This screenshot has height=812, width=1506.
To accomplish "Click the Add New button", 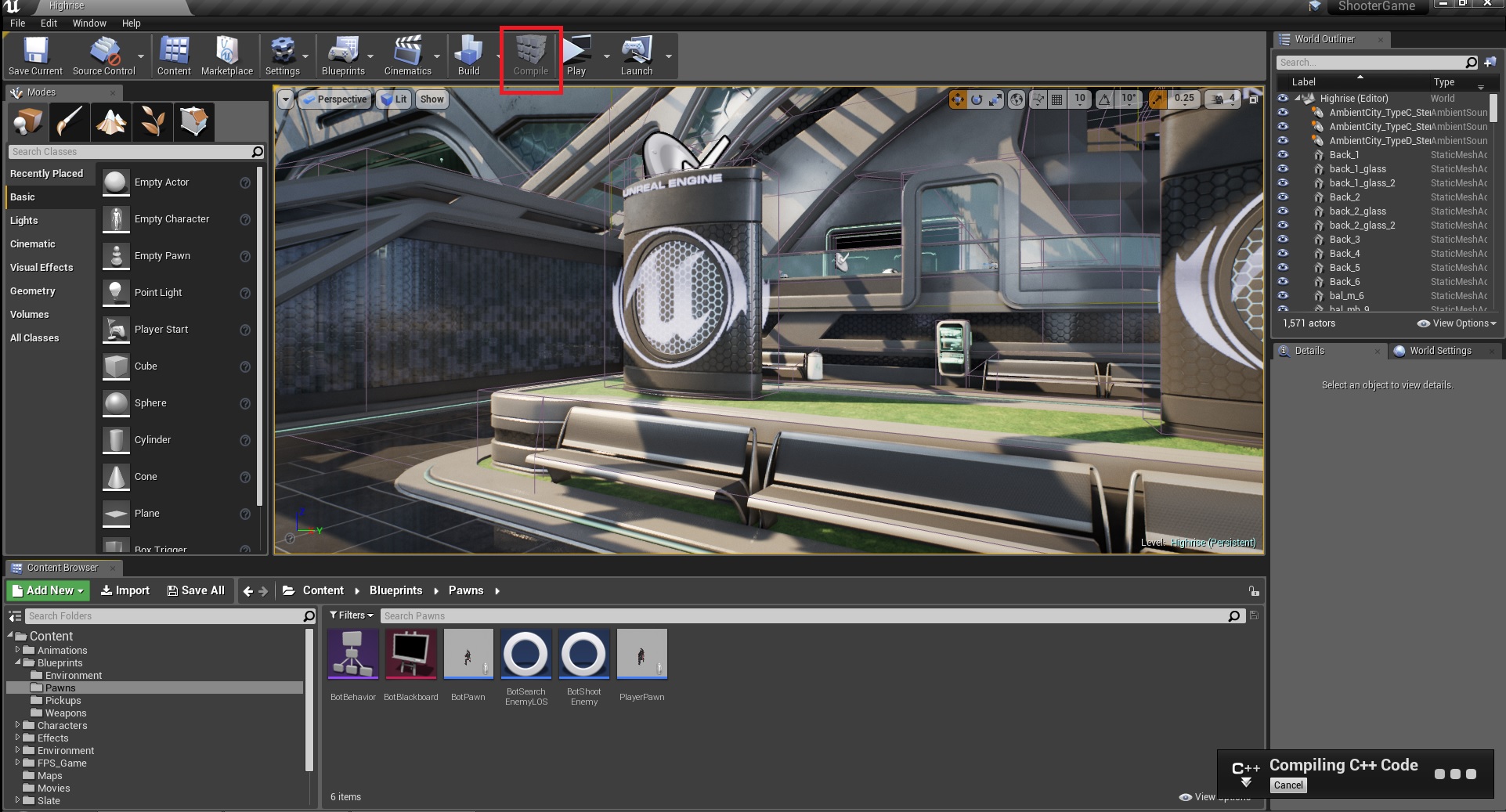I will click(48, 590).
